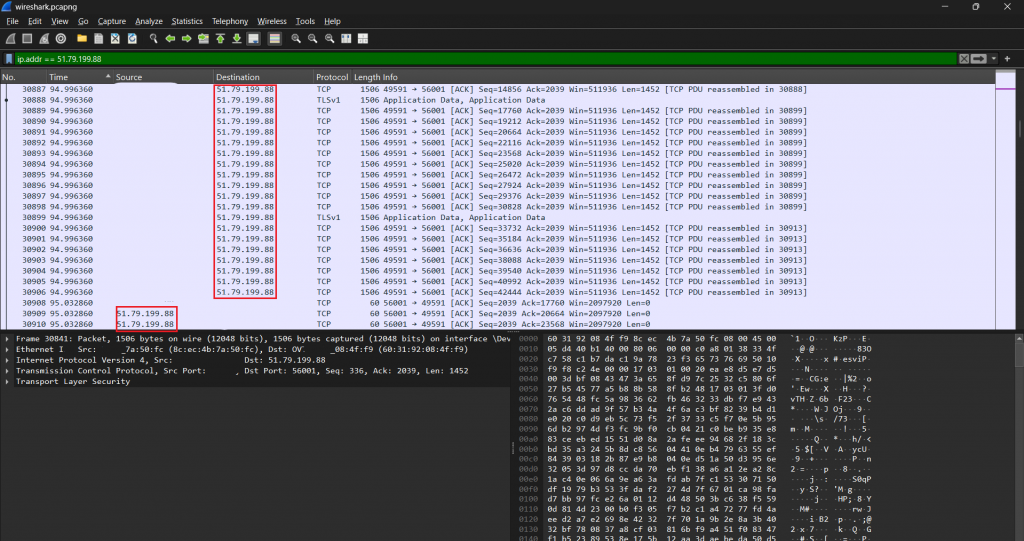The image size is (1024, 541).
Task: Click the find packet magnifier icon
Action: coord(154,38)
